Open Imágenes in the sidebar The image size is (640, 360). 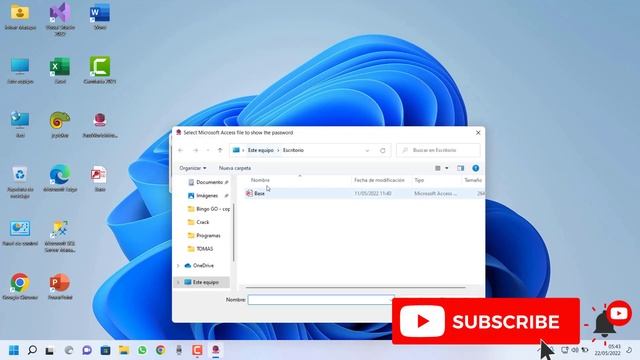tap(207, 196)
